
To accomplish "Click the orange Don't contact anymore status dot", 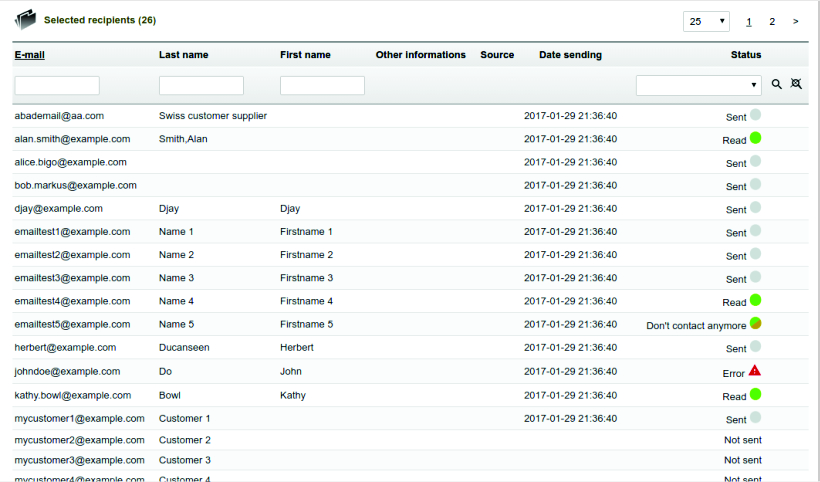I will 756,324.
